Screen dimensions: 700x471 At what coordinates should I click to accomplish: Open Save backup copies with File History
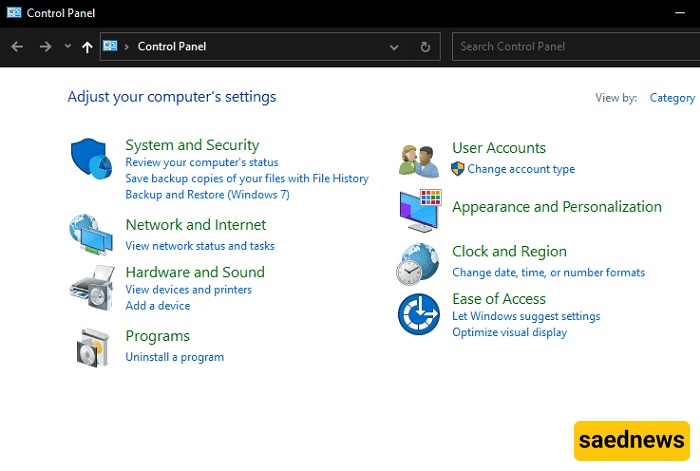[247, 179]
